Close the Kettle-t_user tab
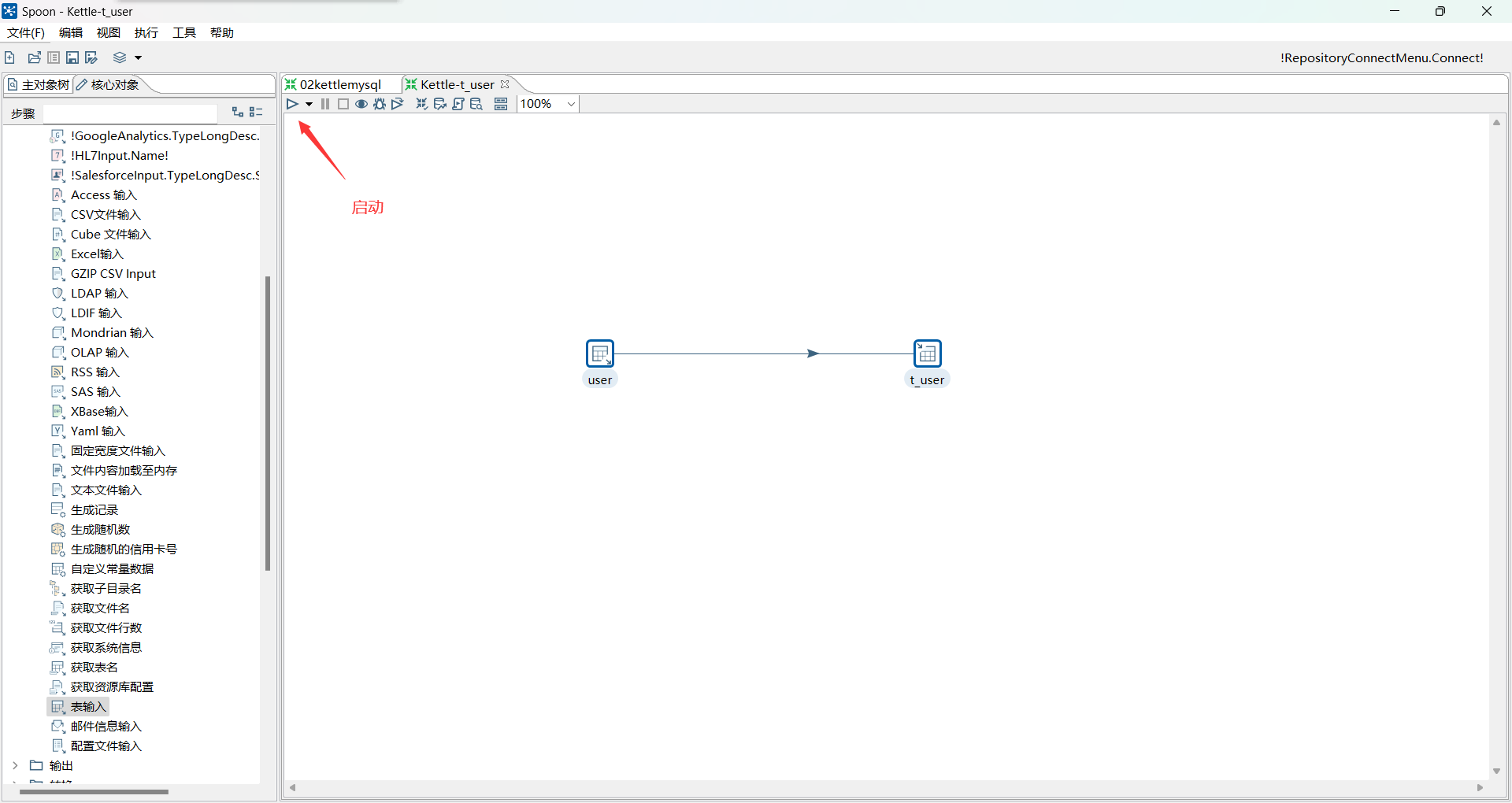This screenshot has width=1512, height=803. coord(505,84)
